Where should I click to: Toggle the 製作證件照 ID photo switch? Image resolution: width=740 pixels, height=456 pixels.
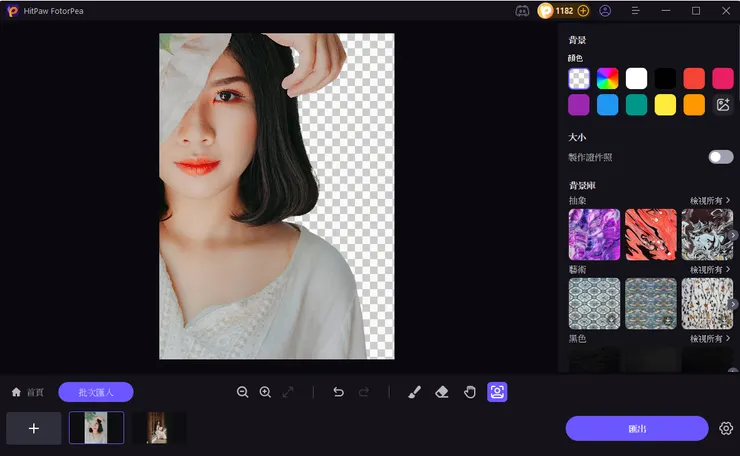[721, 157]
